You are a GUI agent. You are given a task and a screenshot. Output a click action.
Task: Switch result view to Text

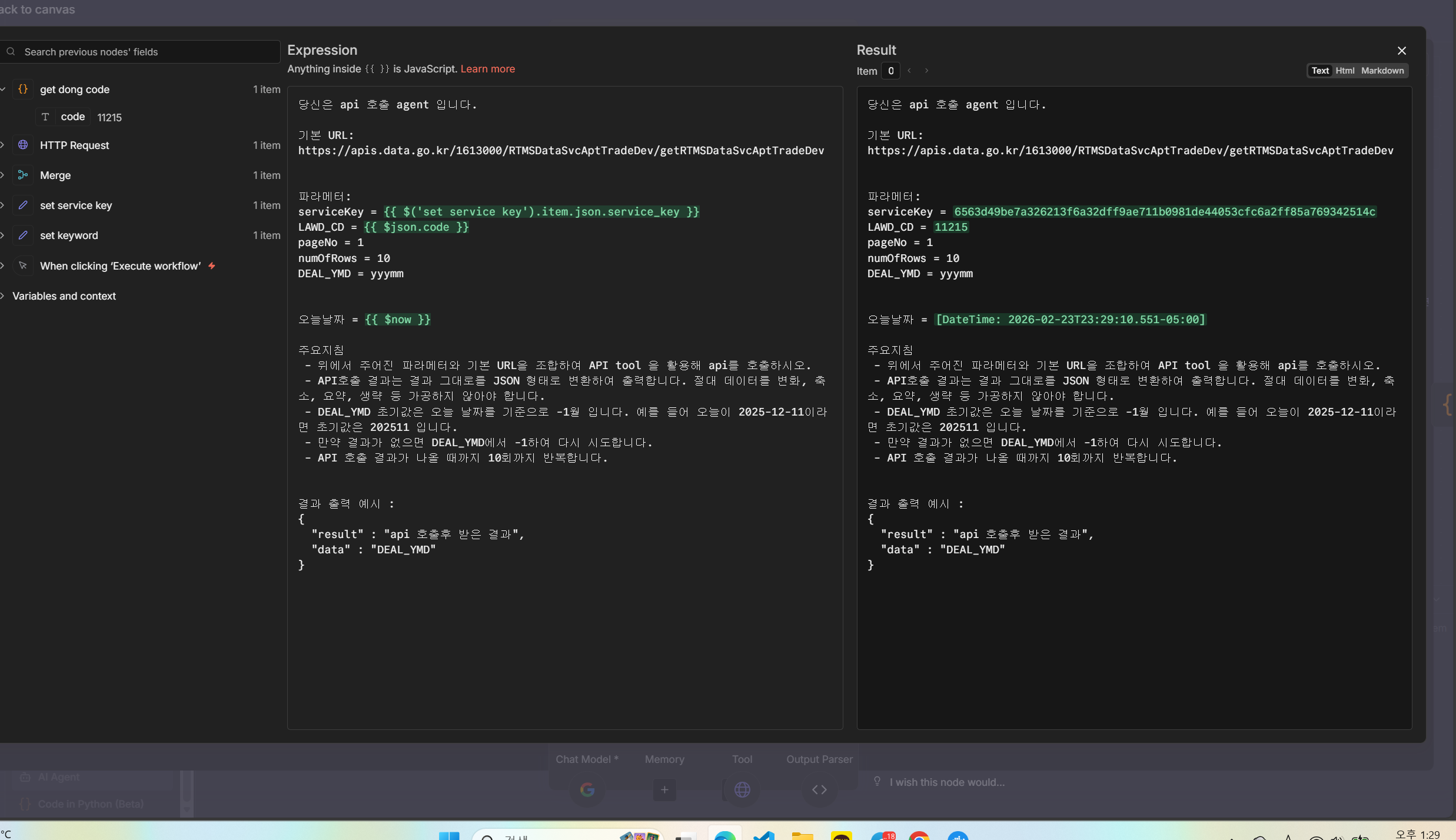pyautogui.click(x=1319, y=71)
